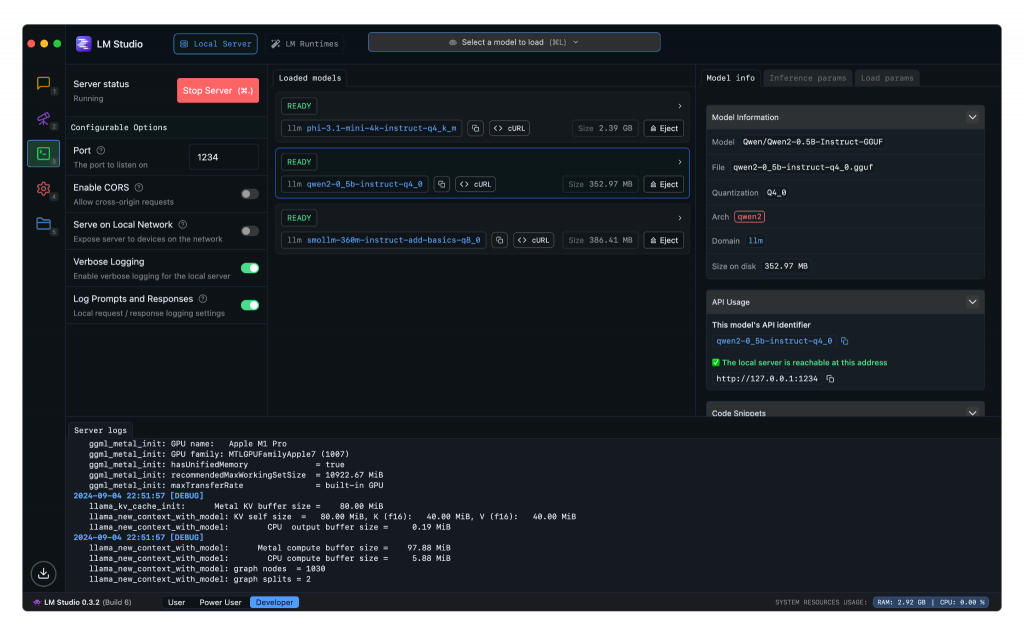Disable Verbose Logging
This screenshot has width=1024, height=635.
tap(249, 267)
